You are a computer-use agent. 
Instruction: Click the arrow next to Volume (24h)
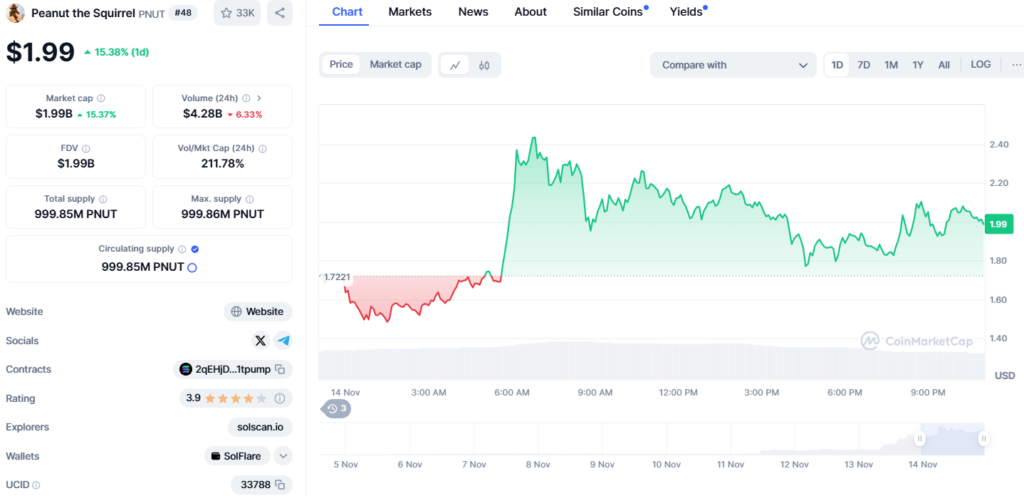[x=259, y=99]
